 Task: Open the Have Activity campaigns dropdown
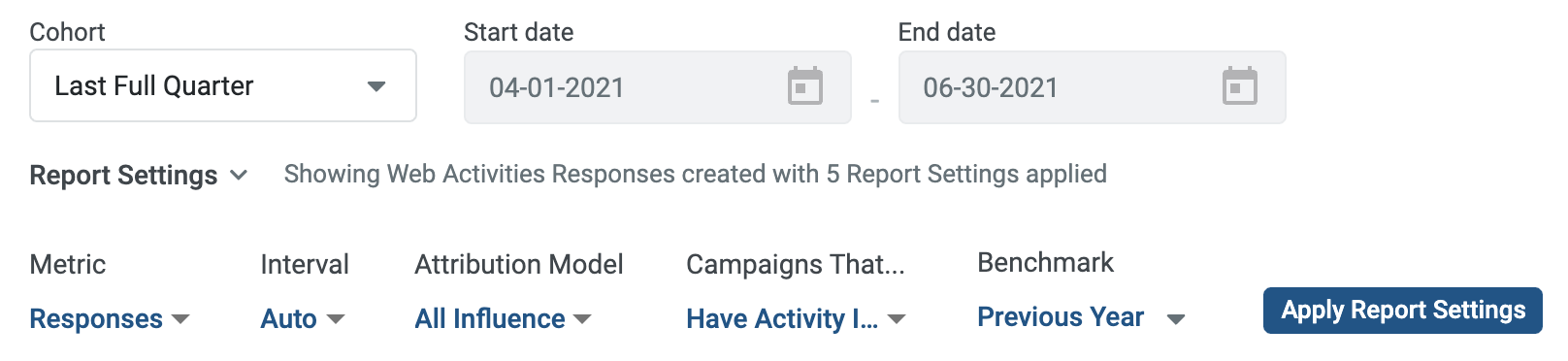[x=796, y=318]
